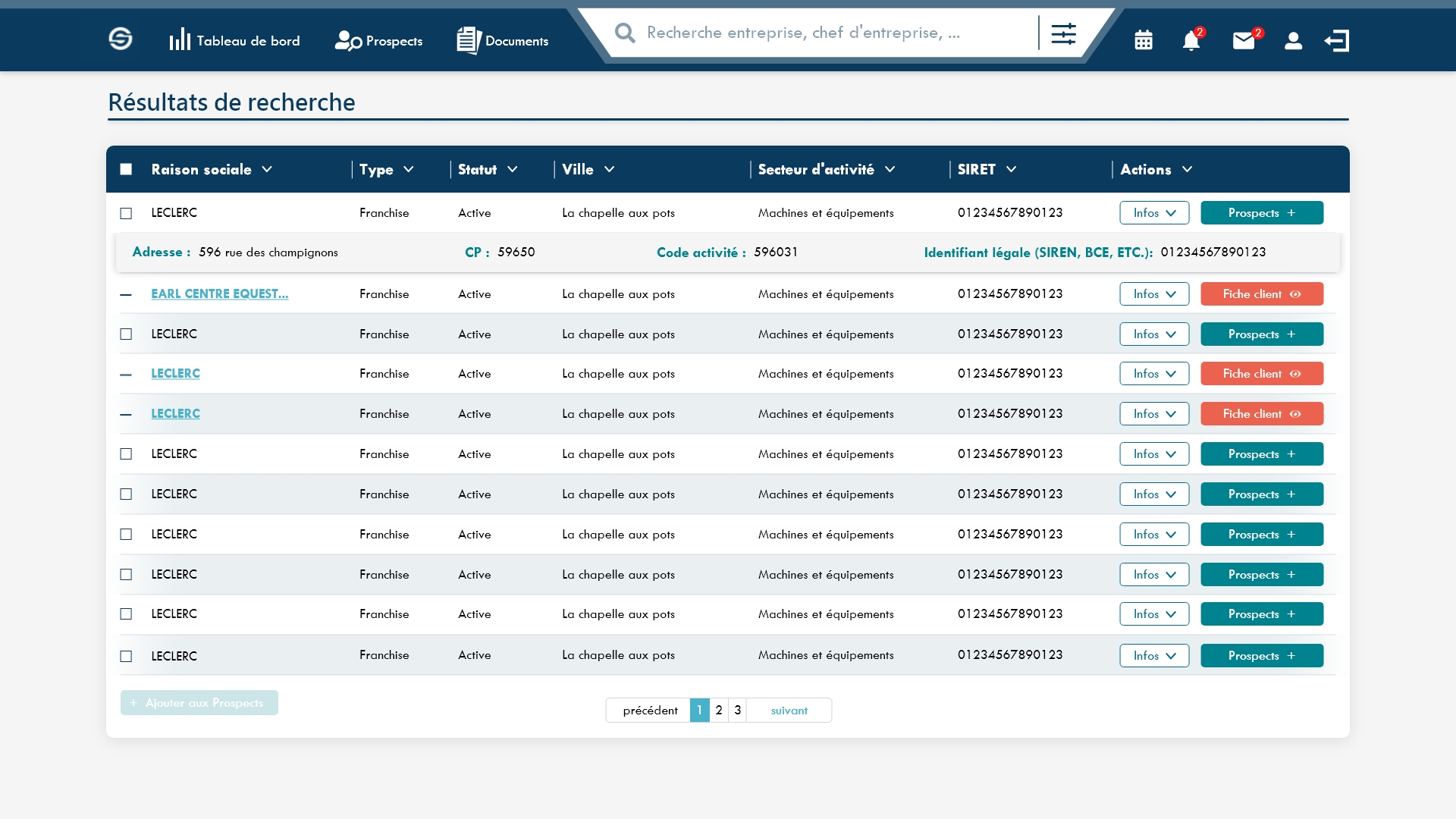Check the tenth row LECLERC checkbox
The height and width of the screenshot is (819, 1456).
tap(126, 613)
